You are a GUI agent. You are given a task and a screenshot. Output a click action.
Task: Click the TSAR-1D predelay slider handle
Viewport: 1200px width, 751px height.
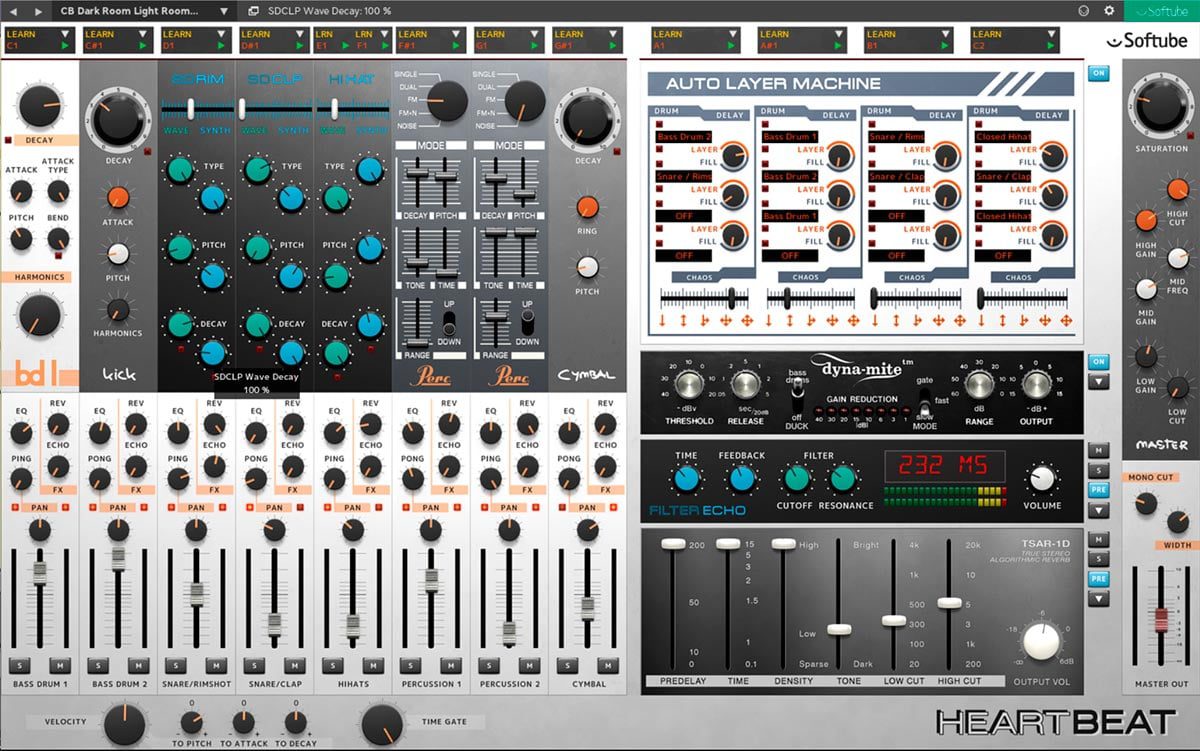[671, 543]
